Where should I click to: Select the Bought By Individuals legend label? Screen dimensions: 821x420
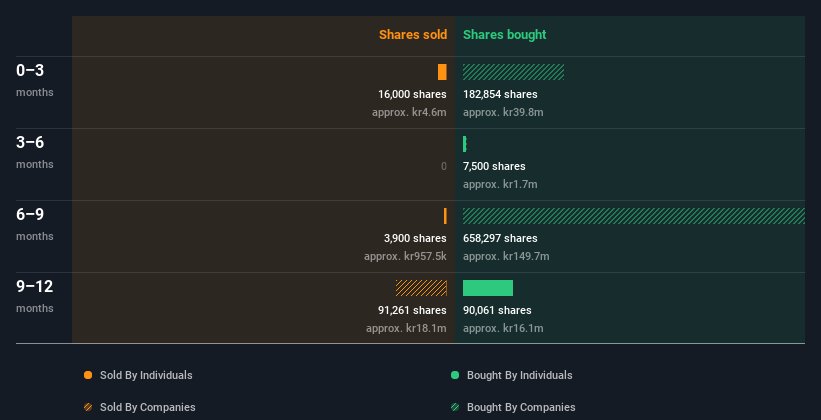coord(519,375)
